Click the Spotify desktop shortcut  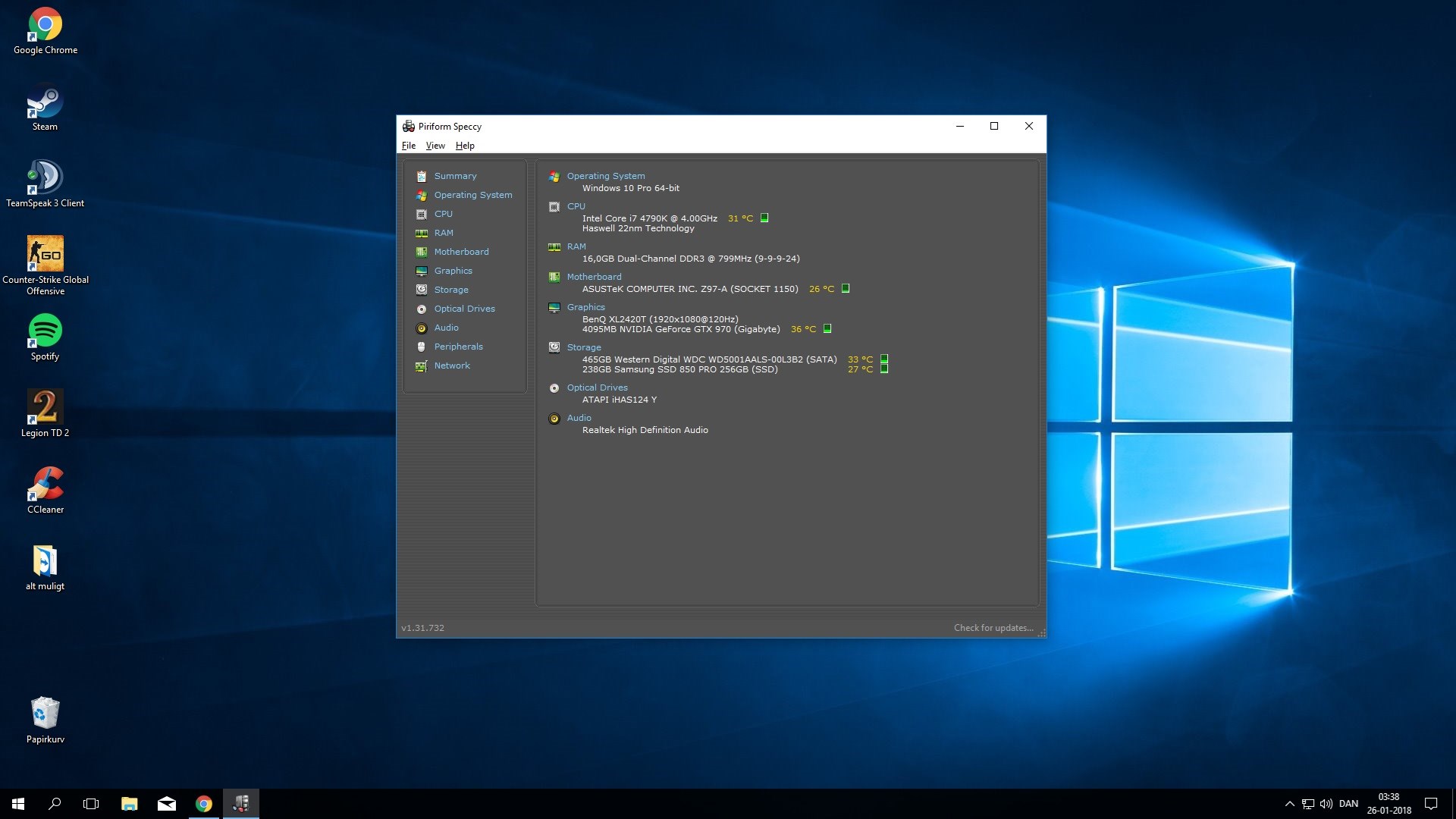[x=45, y=337]
